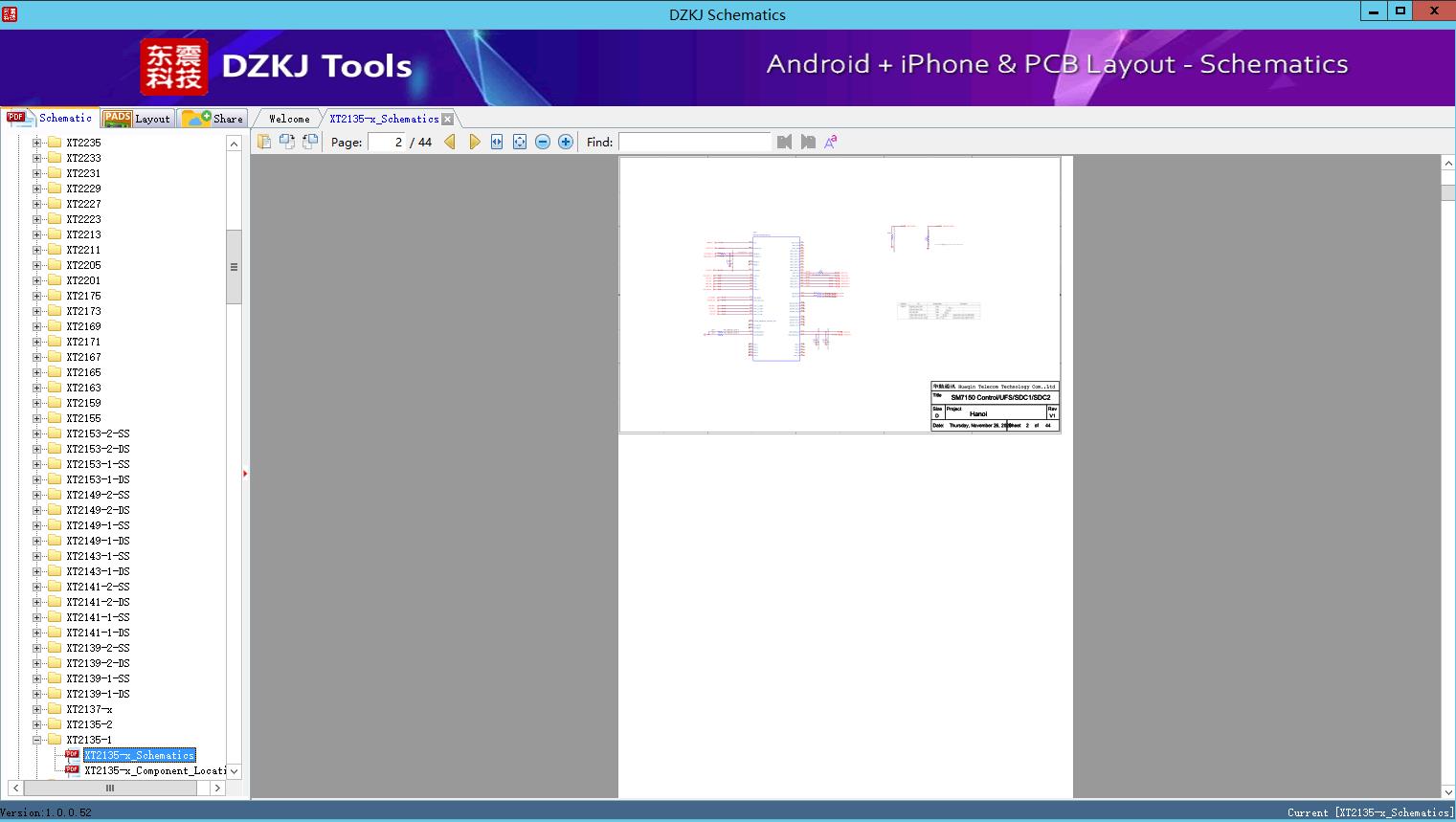Close the XT2135-x_Schematics tab

coord(447,119)
